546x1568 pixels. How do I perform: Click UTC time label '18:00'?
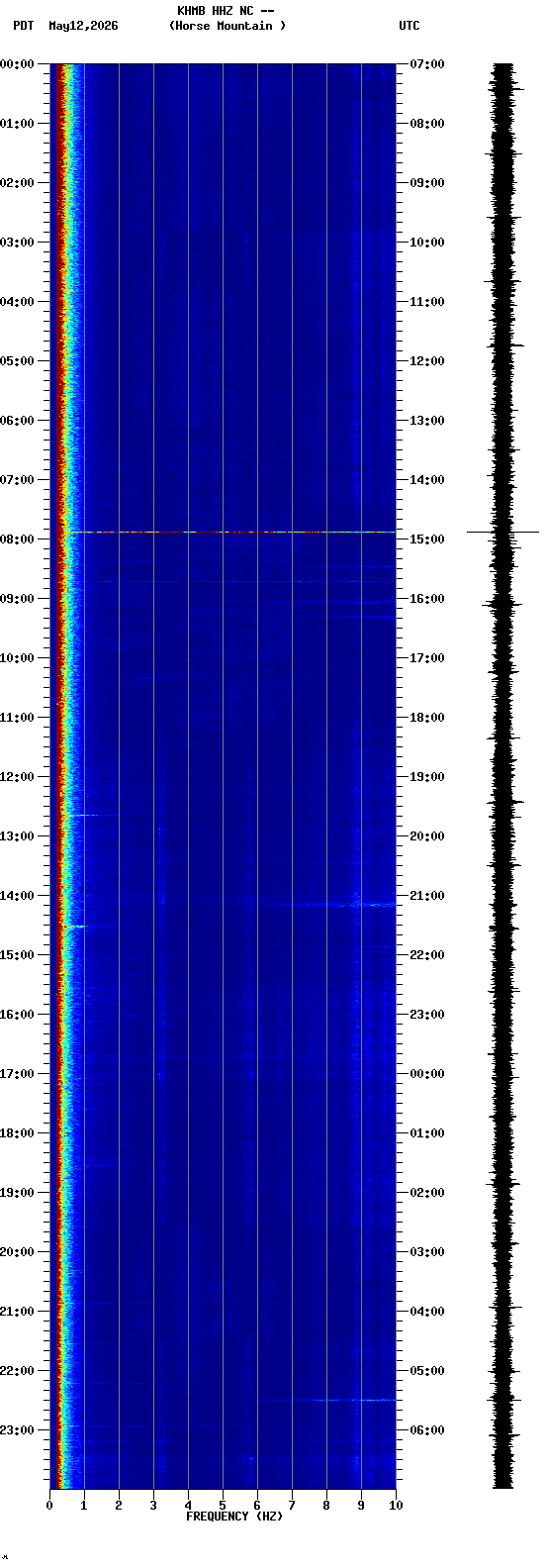click(427, 718)
